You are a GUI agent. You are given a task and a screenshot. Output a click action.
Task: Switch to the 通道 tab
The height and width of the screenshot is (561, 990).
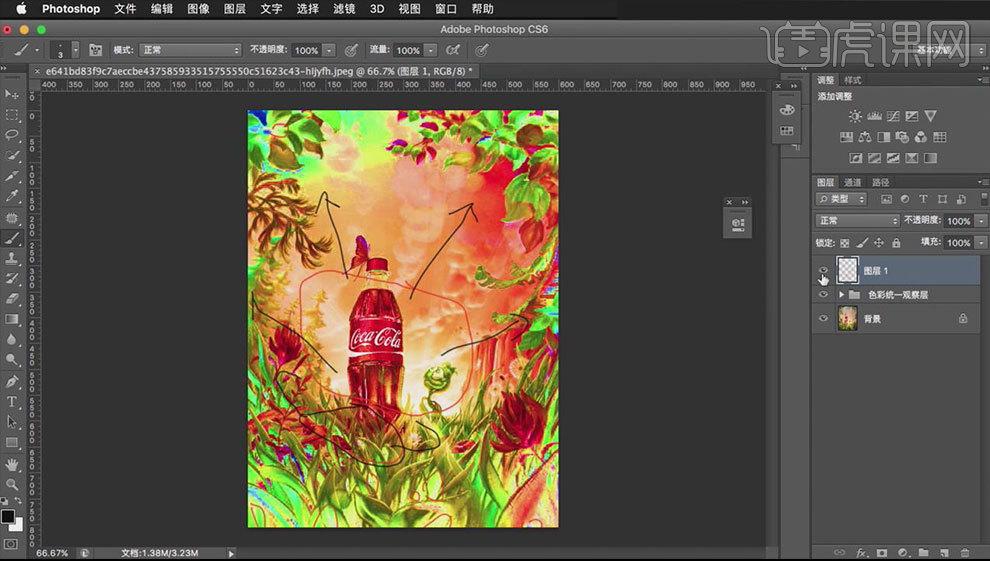pyautogui.click(x=853, y=182)
